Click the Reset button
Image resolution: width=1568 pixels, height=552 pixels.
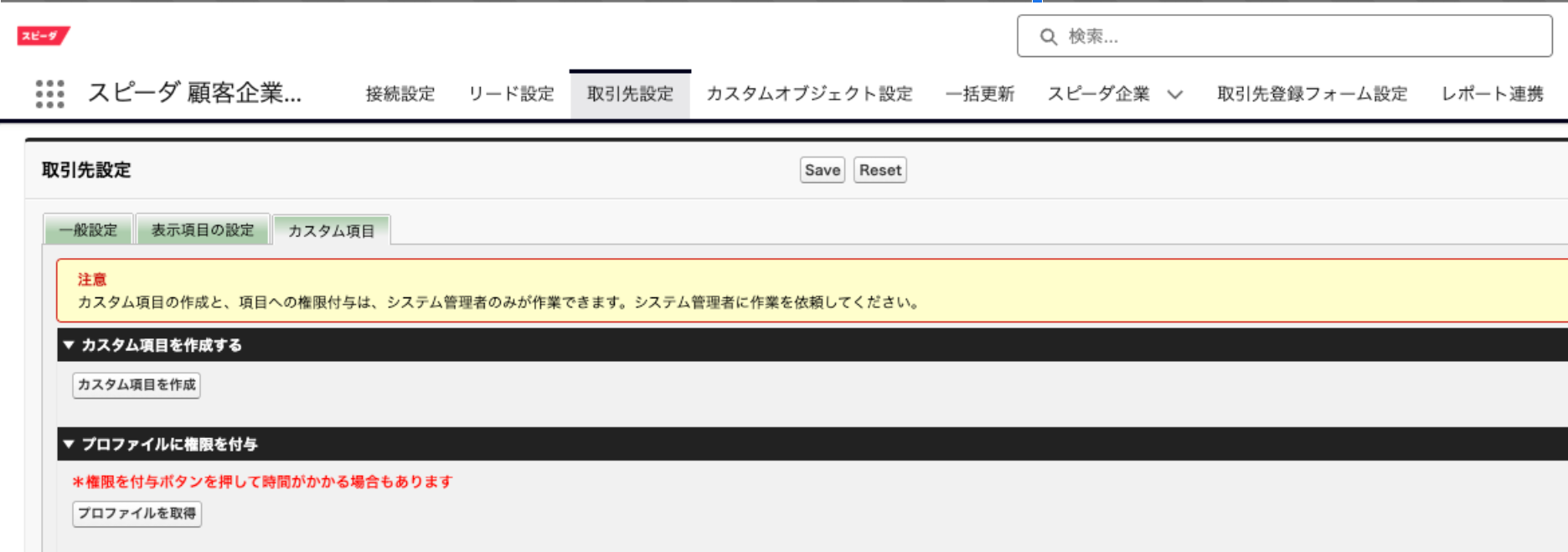880,170
